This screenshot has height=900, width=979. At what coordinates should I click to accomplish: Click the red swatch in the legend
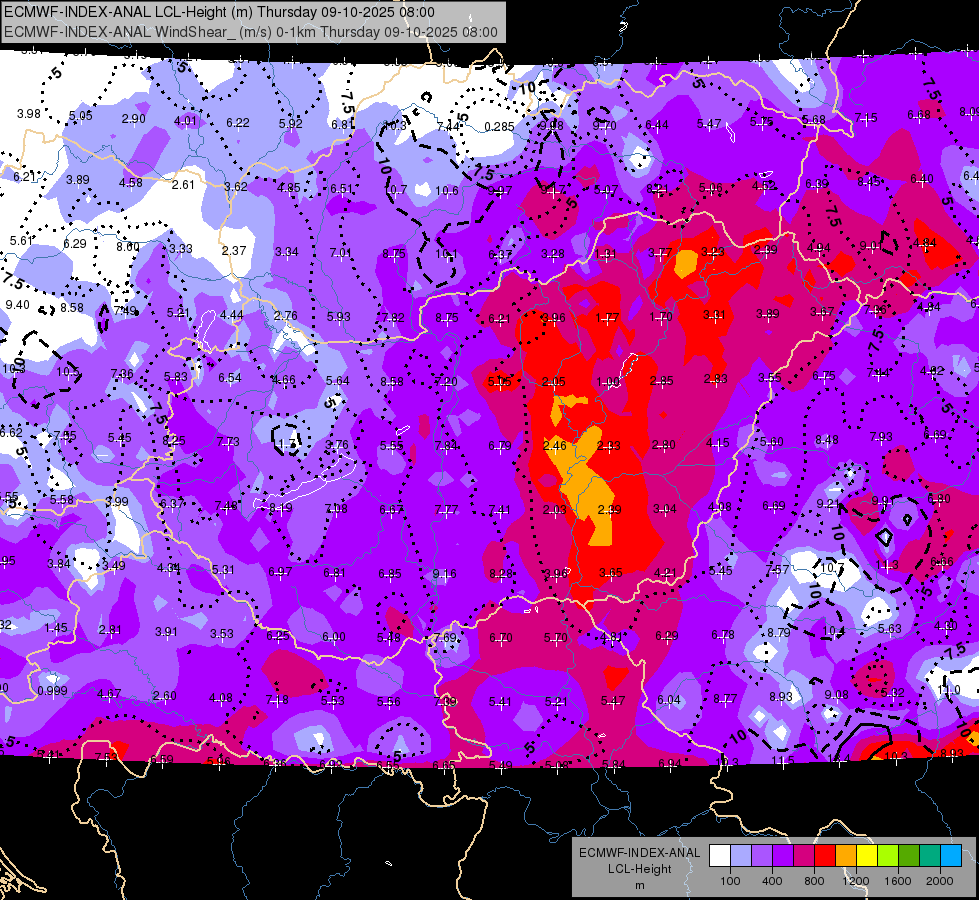pyautogui.click(x=825, y=856)
